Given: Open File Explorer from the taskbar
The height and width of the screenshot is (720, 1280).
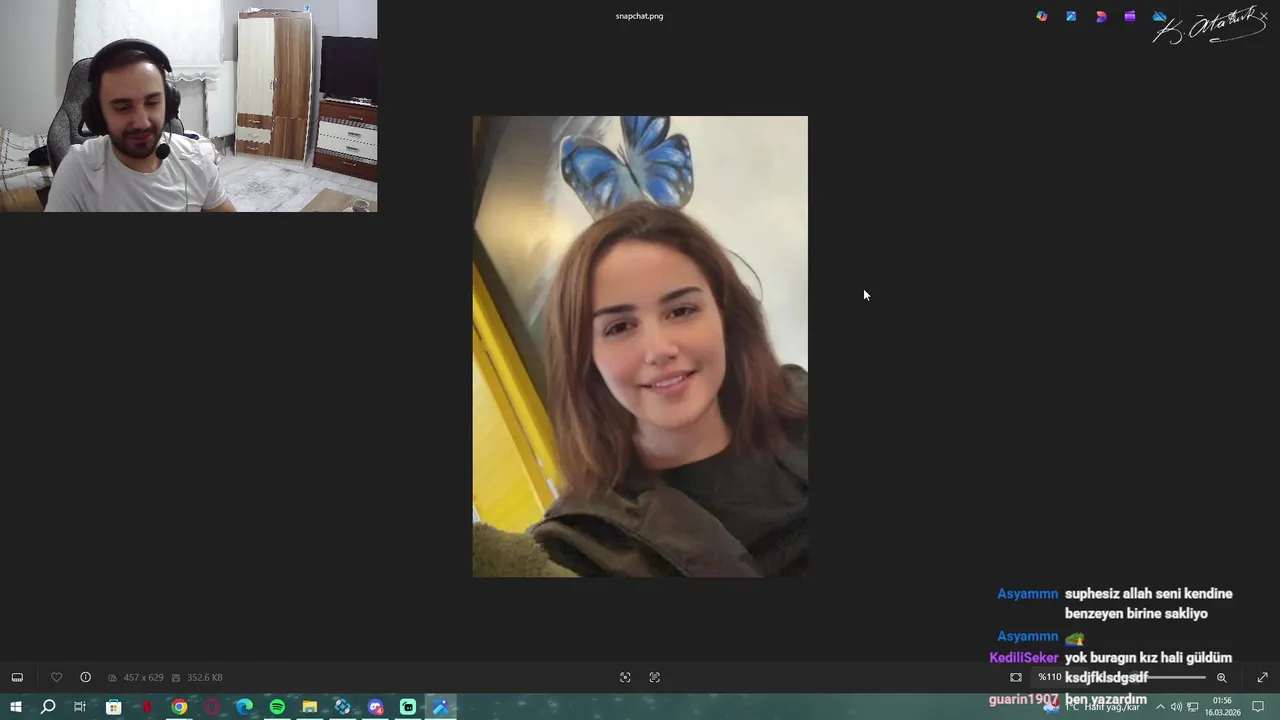Looking at the screenshot, I should [x=310, y=707].
